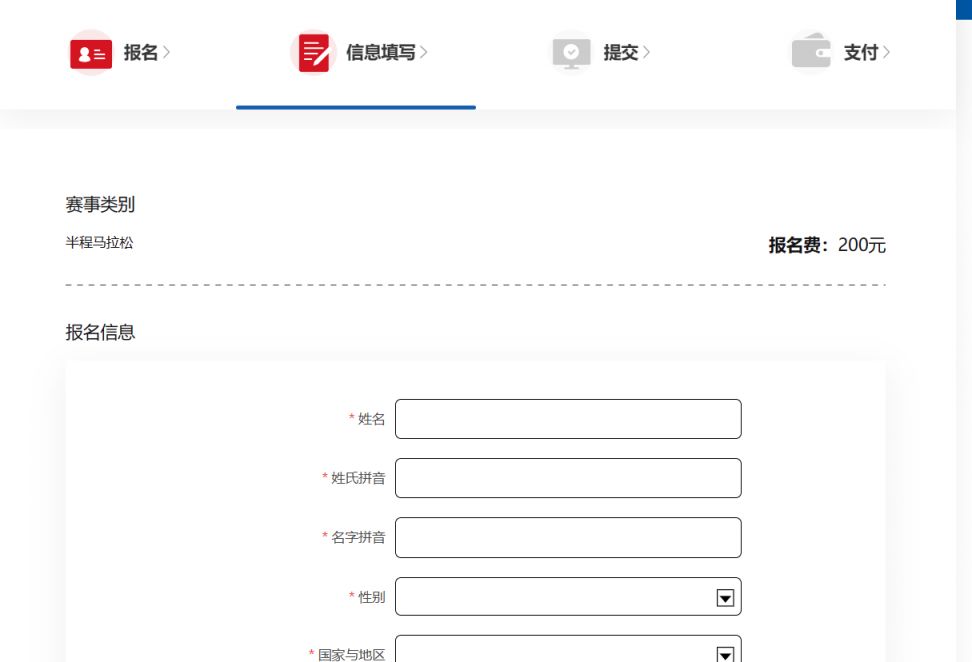Open the 性别 dropdown list
Image resolution: width=972 pixels, height=662 pixels.
(568, 596)
